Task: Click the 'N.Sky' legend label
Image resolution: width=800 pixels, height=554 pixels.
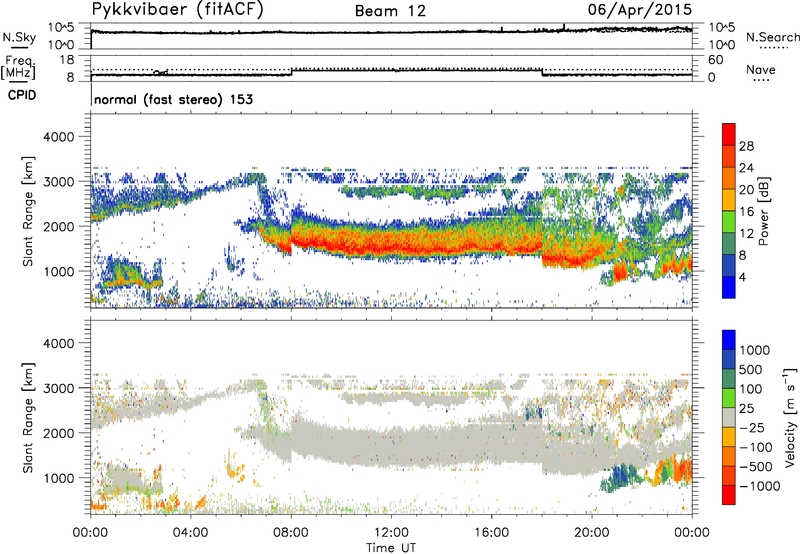Action: click(x=19, y=37)
